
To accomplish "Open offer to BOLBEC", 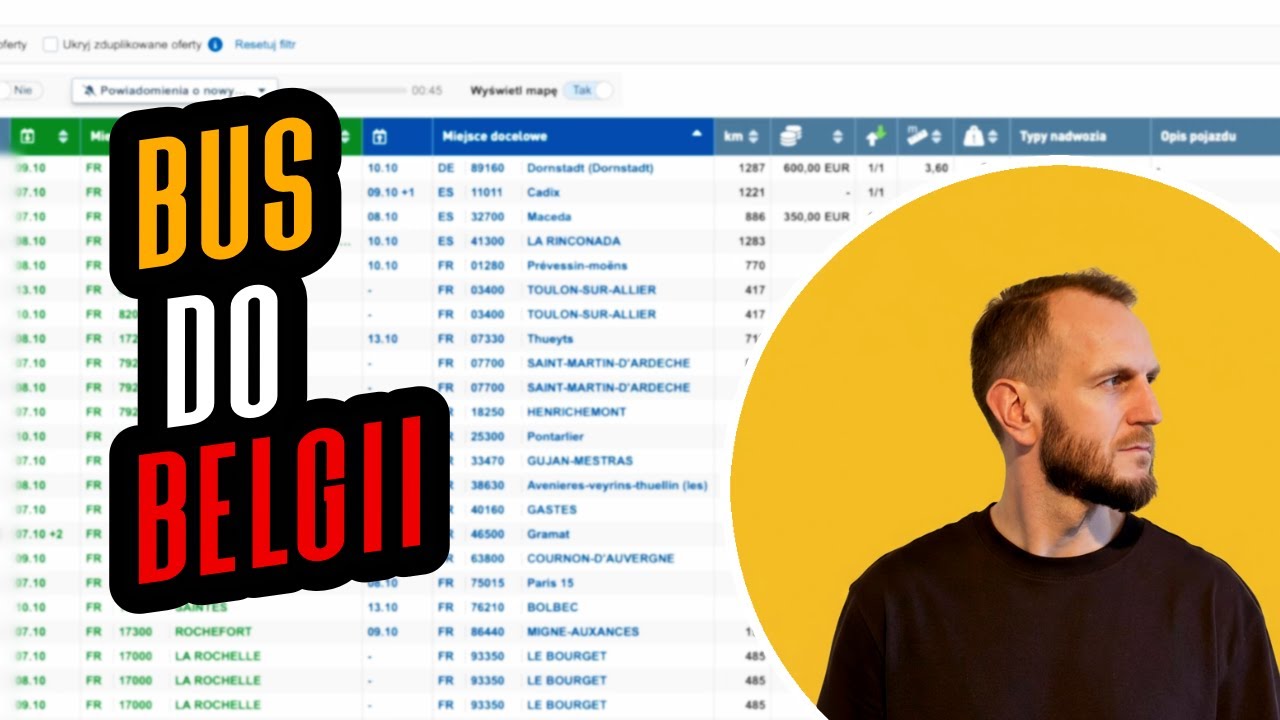I will tap(552, 607).
